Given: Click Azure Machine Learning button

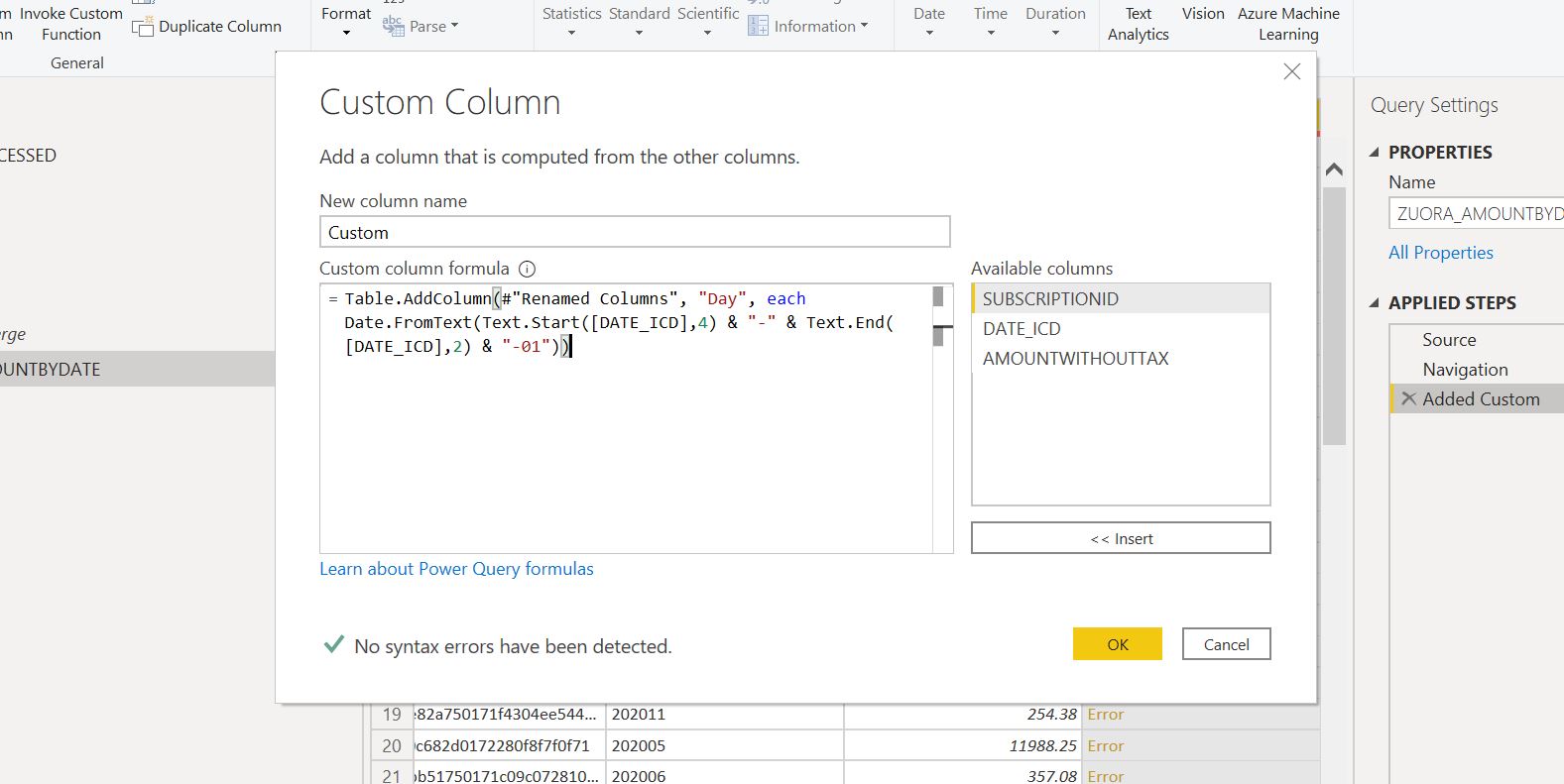Looking at the screenshot, I should click(x=1288, y=24).
